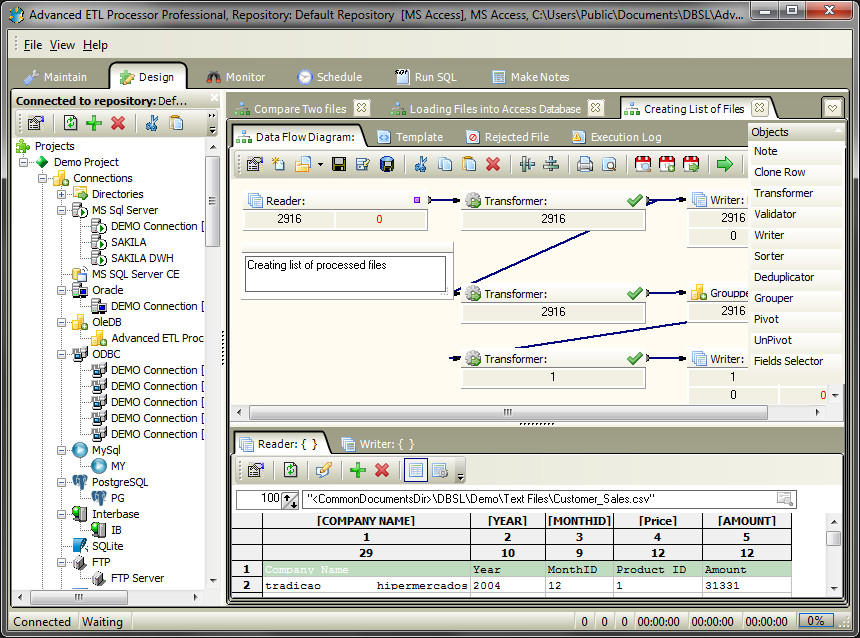Click the refresh icon in repository panel toolbar
This screenshot has width=860, height=638.
click(70, 123)
